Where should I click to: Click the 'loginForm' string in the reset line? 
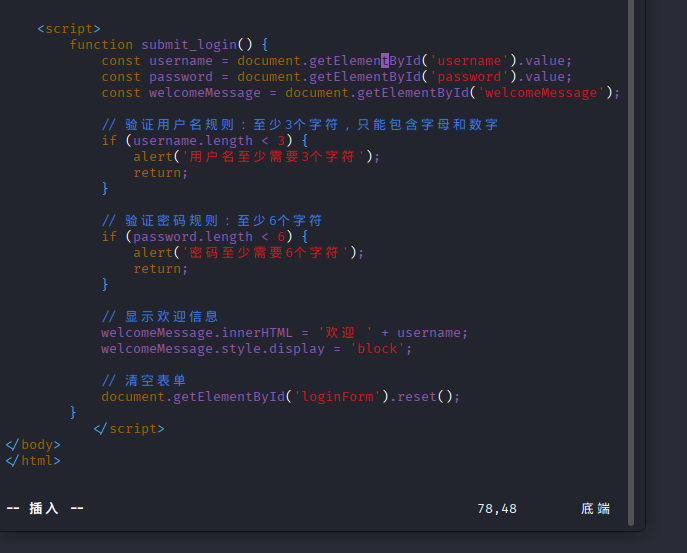(x=337, y=397)
